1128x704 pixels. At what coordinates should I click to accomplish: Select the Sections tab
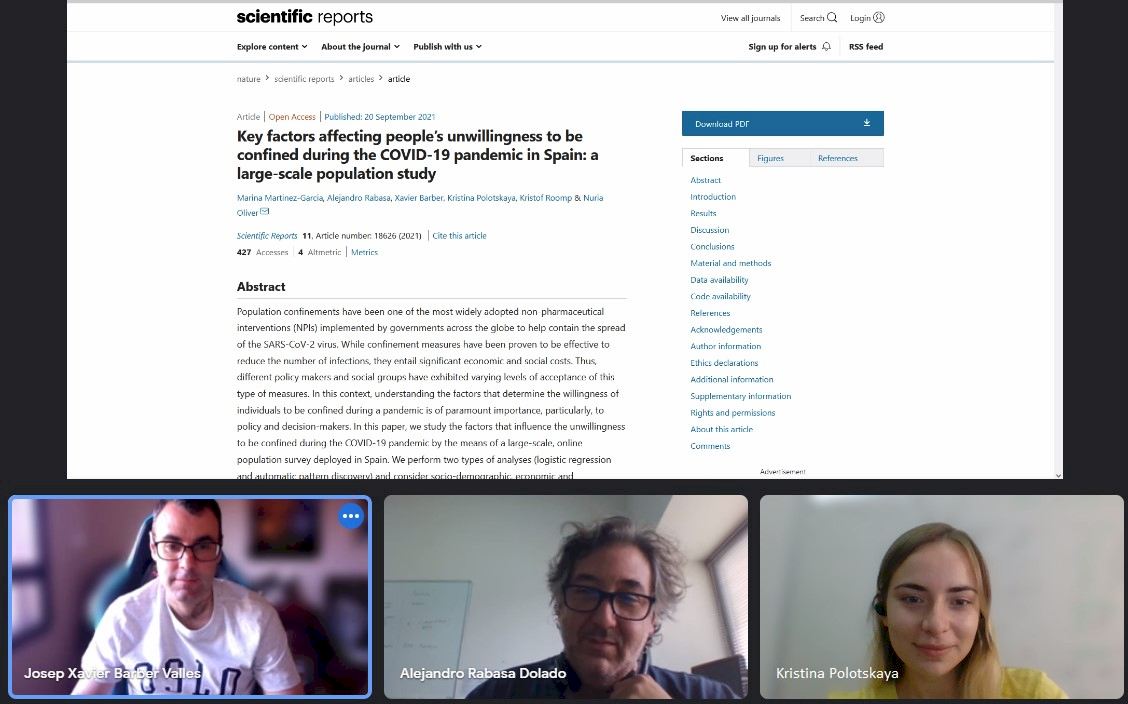click(707, 158)
